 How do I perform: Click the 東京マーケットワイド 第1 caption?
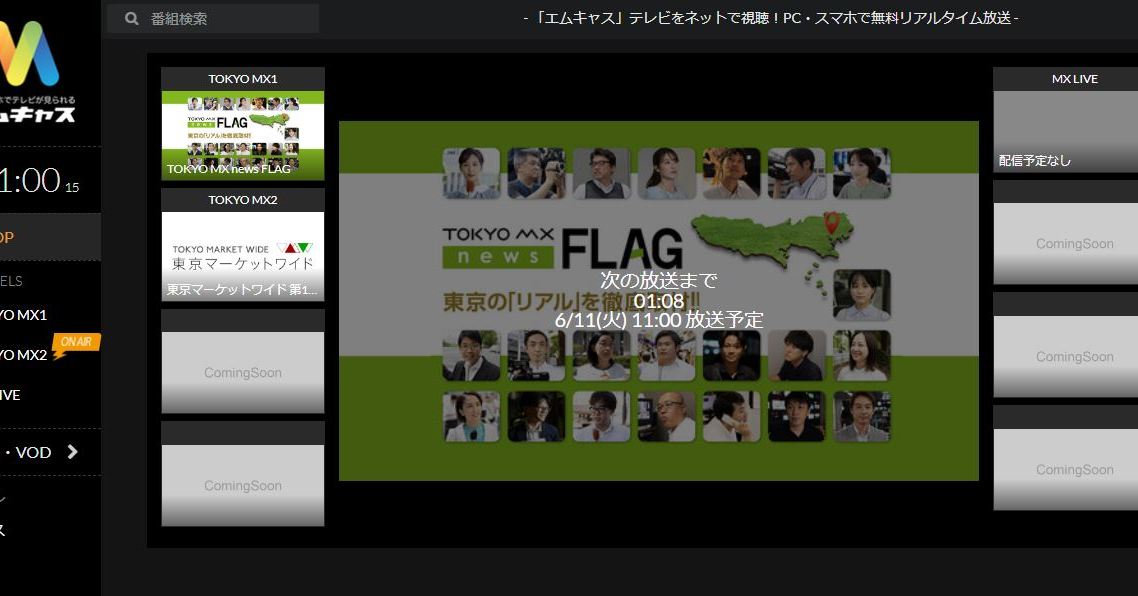242,290
